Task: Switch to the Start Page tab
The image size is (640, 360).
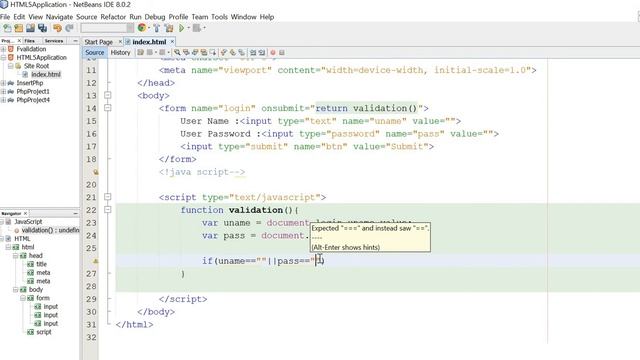Action: [98, 42]
